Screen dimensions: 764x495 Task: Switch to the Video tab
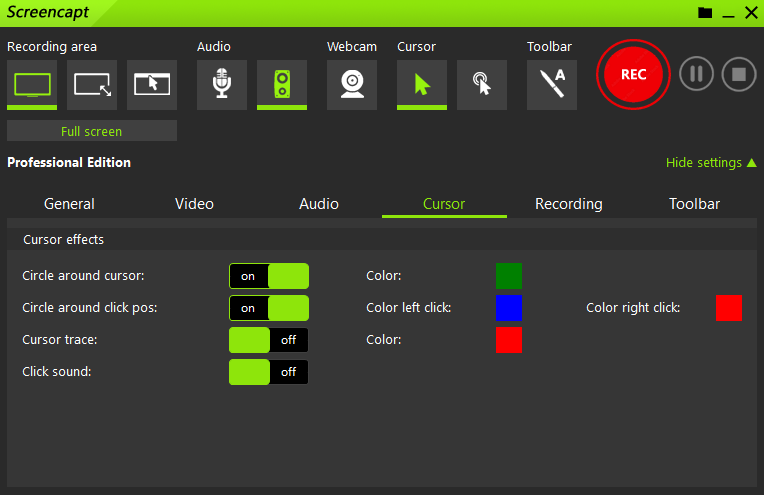[x=194, y=204]
